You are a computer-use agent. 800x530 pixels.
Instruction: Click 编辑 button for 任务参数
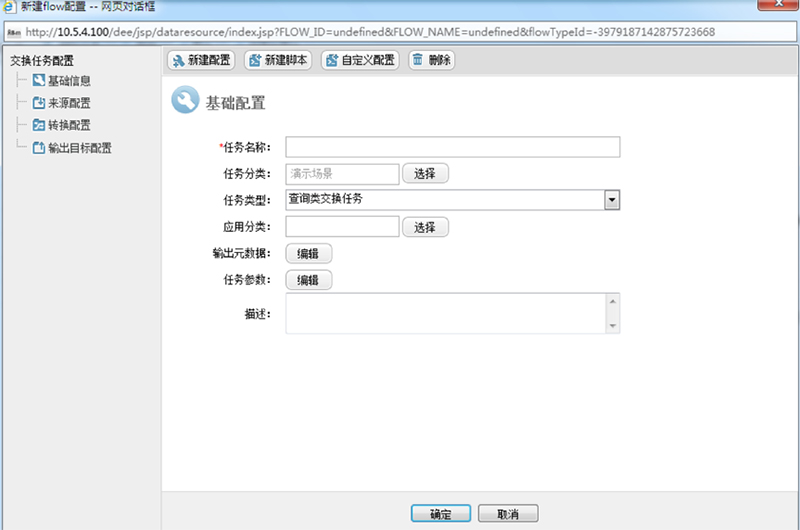pyautogui.click(x=309, y=280)
